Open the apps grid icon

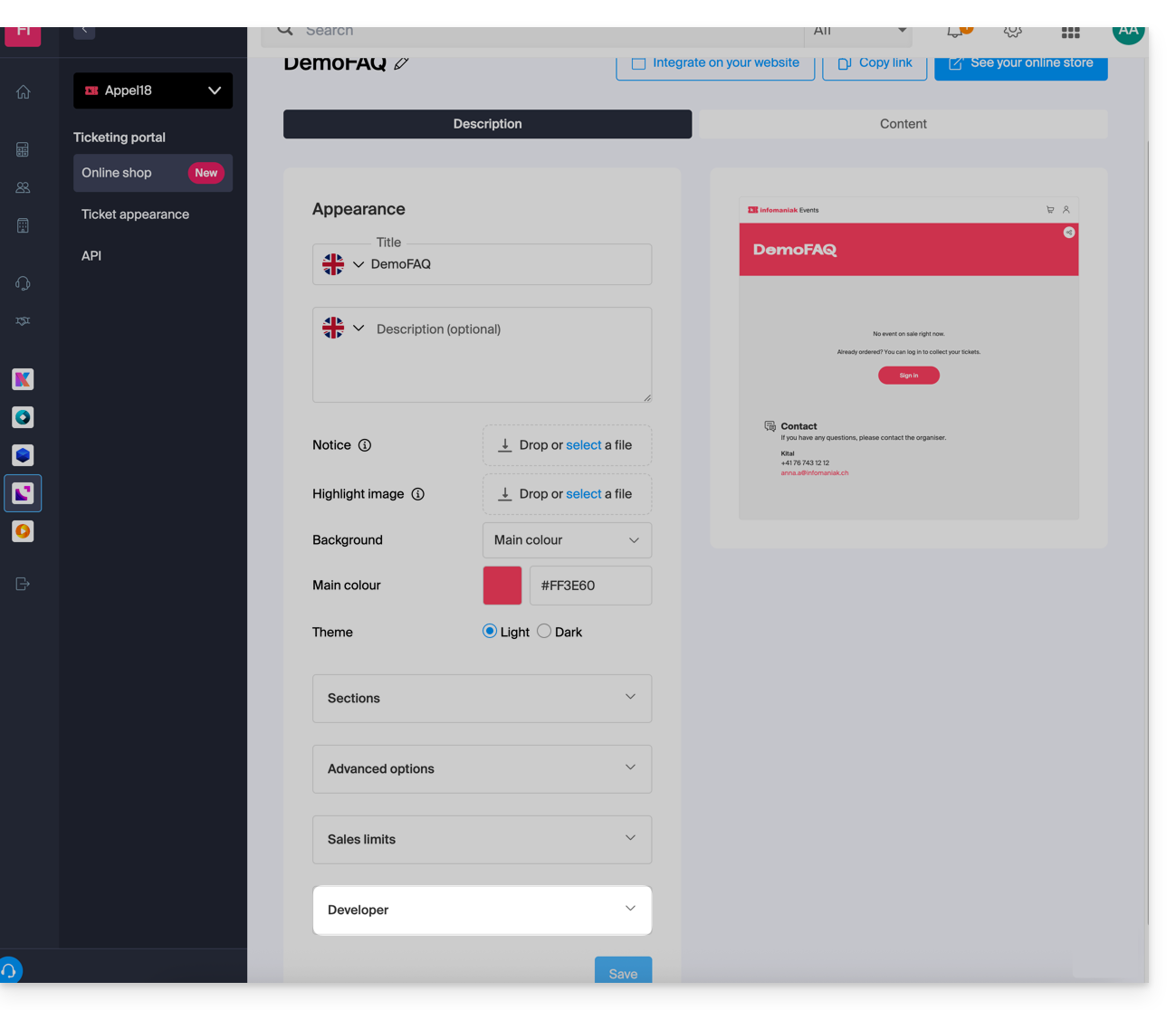coord(1070,33)
